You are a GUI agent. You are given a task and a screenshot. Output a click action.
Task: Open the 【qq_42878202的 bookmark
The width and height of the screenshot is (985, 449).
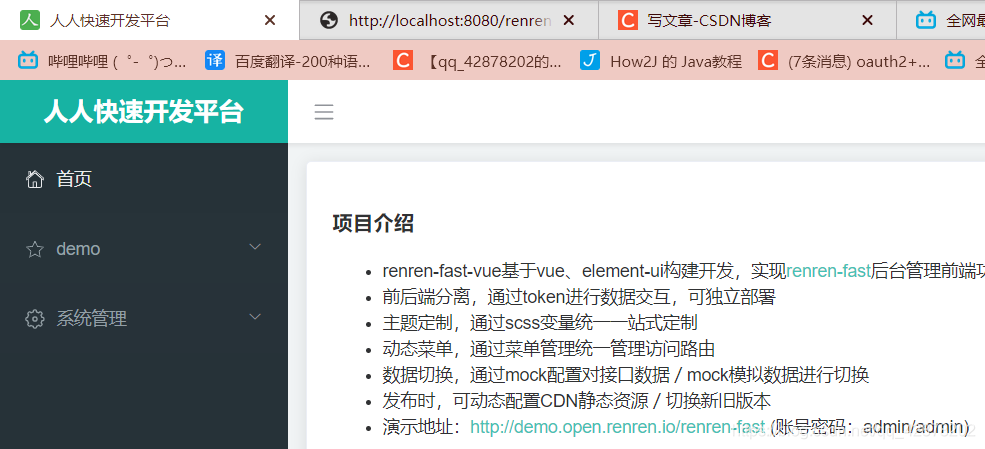477,61
